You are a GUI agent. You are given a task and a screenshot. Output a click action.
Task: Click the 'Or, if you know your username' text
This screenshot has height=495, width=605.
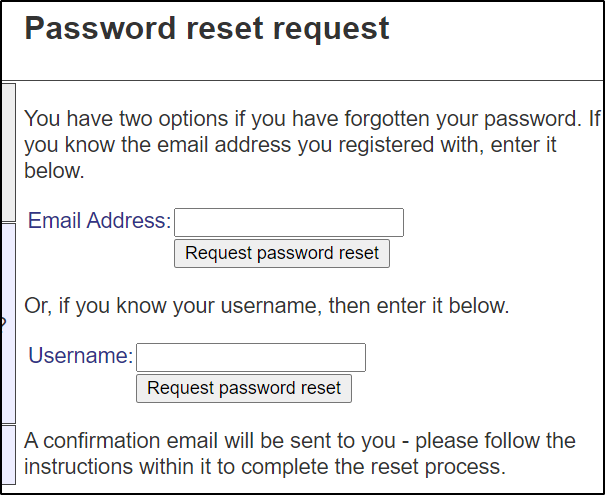tap(266, 306)
